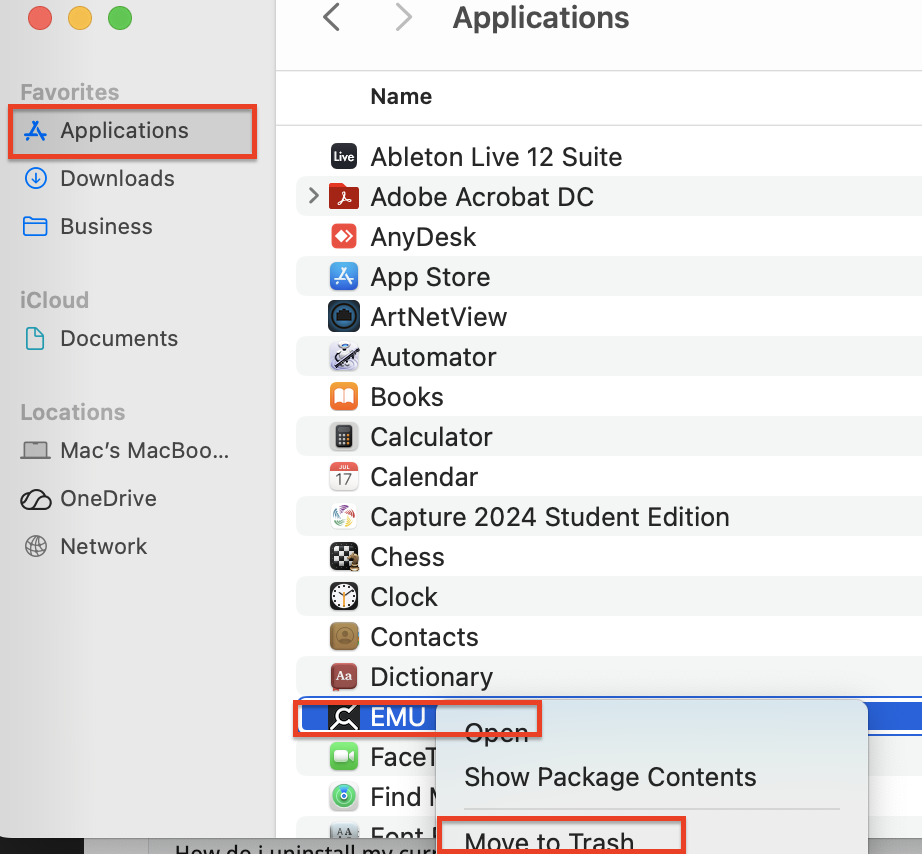Viewport: 922px width, 854px height.
Task: Open Network in the sidebar
Action: [x=104, y=546]
